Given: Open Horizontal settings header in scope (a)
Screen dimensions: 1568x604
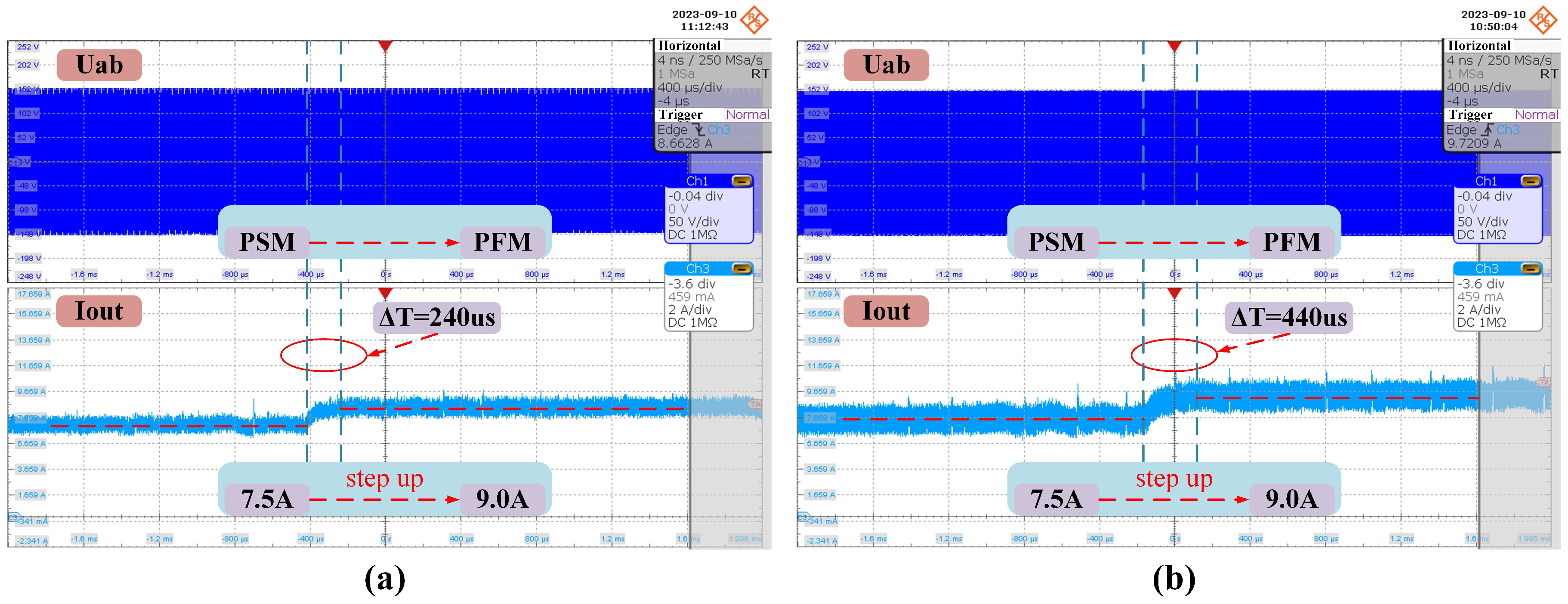Looking at the screenshot, I should click(689, 46).
